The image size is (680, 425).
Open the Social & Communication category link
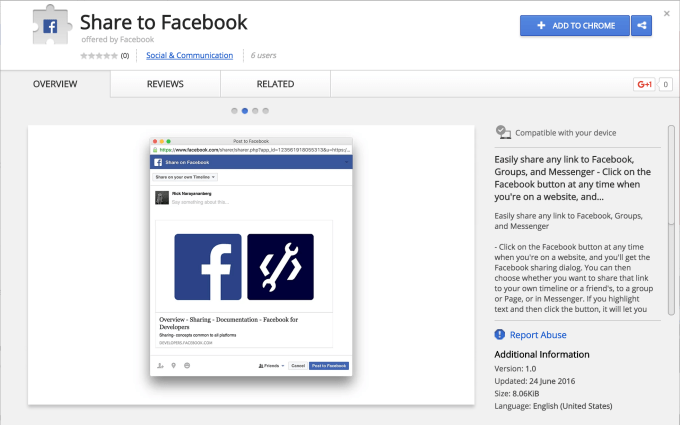[x=190, y=55]
